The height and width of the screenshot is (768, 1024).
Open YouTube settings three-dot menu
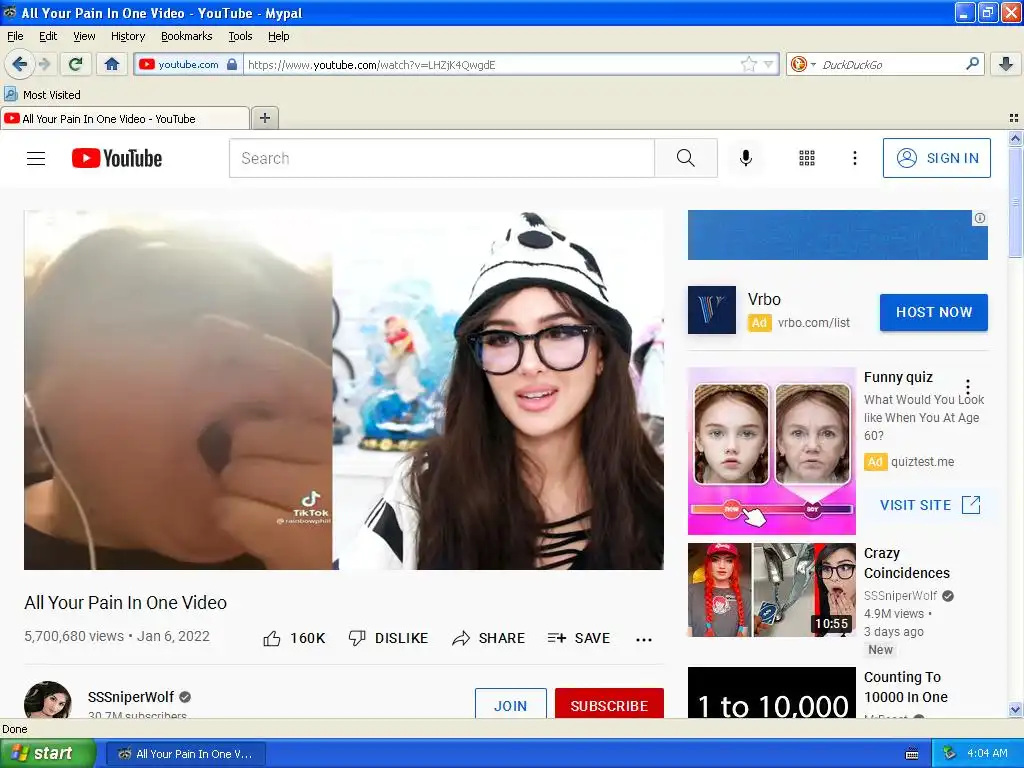click(x=854, y=158)
